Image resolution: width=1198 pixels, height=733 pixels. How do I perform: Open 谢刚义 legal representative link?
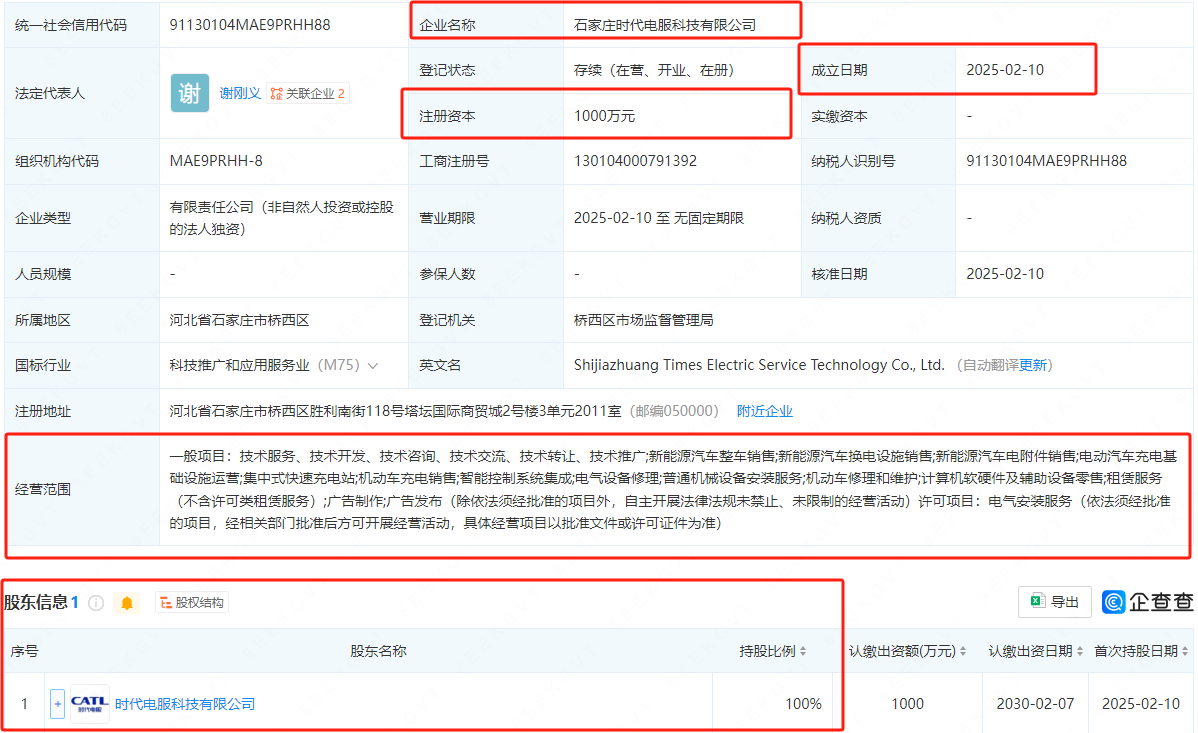(x=240, y=93)
